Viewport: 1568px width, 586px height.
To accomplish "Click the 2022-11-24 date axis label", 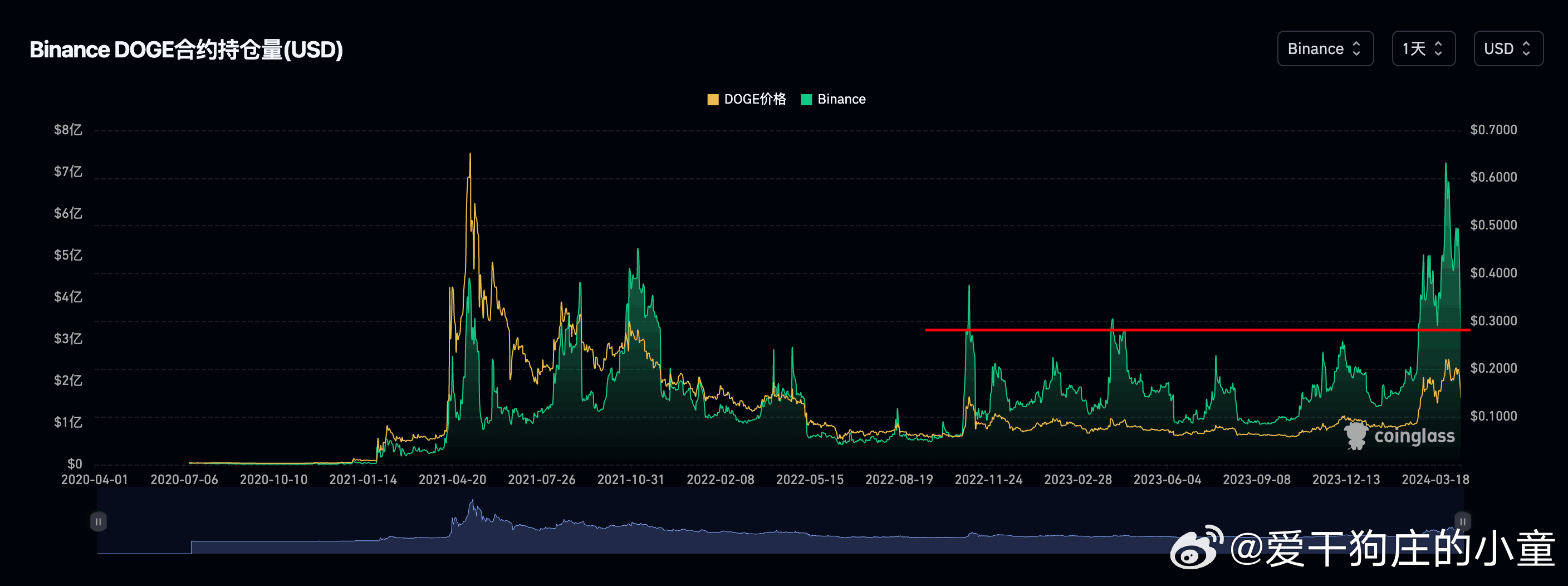I will click(988, 480).
